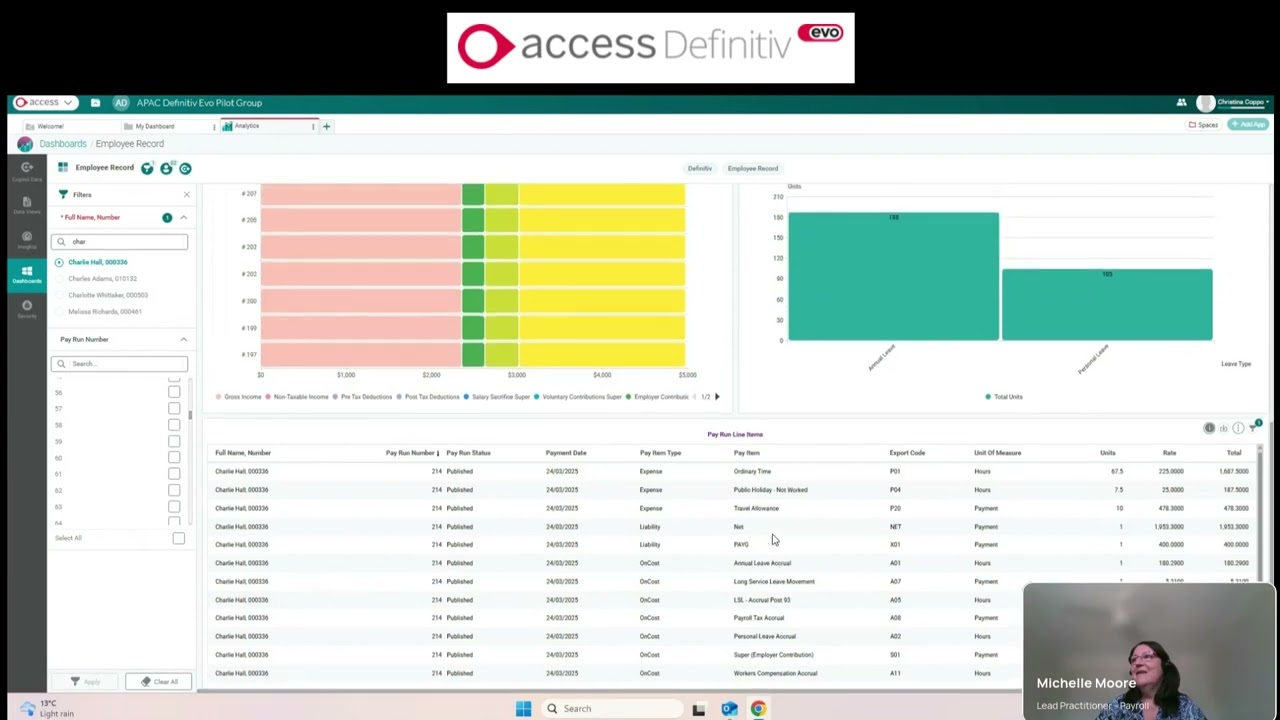Collapse the Pay Run Number filter section

point(183,339)
